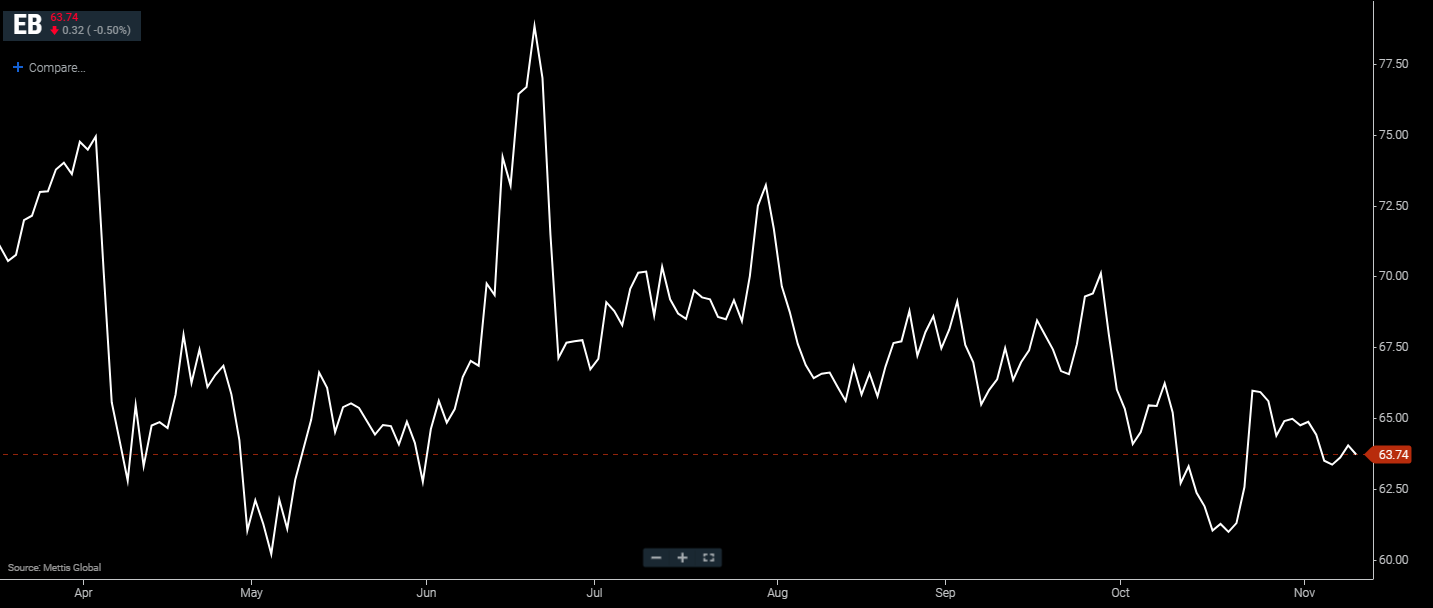This screenshot has height=608, width=1433.
Task: Toggle fullscreen chart view
Action: pos(708,558)
